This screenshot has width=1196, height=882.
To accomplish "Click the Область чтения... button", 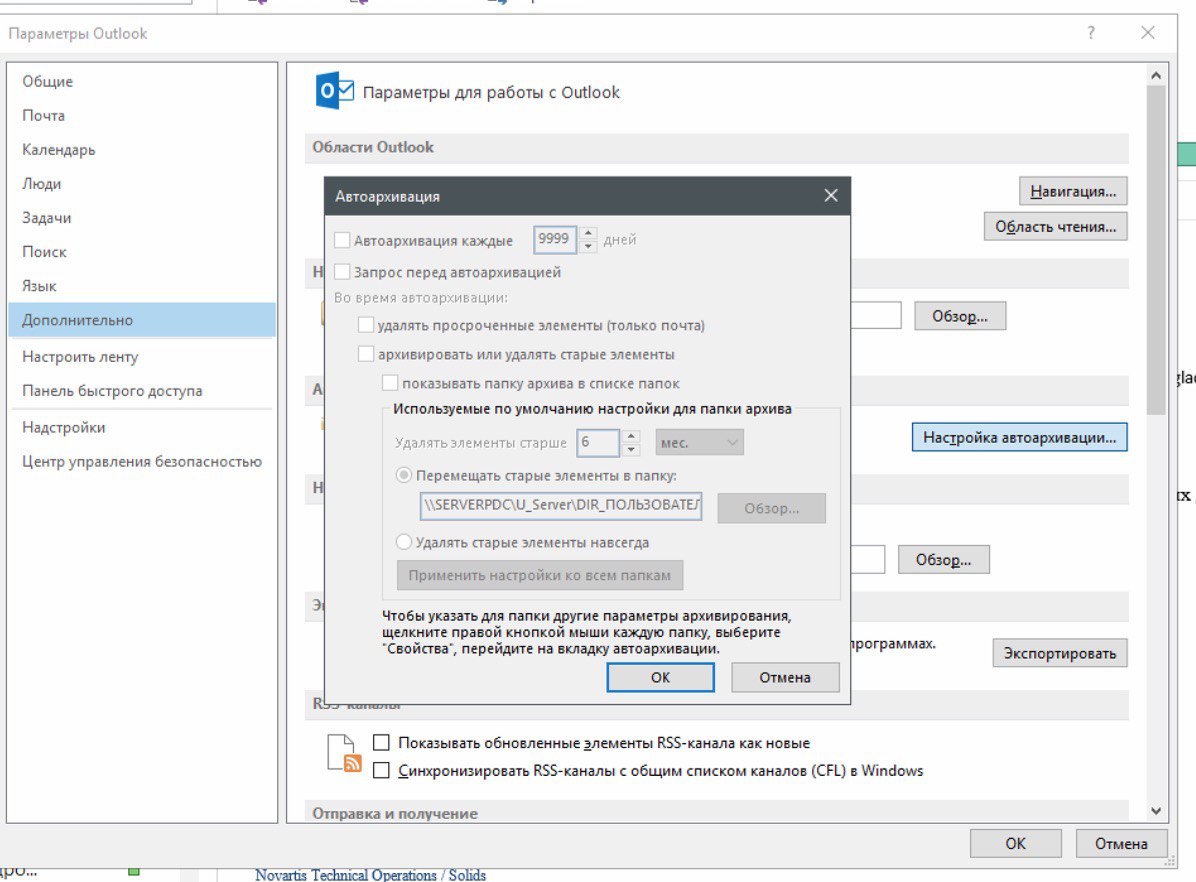I will click(1056, 227).
